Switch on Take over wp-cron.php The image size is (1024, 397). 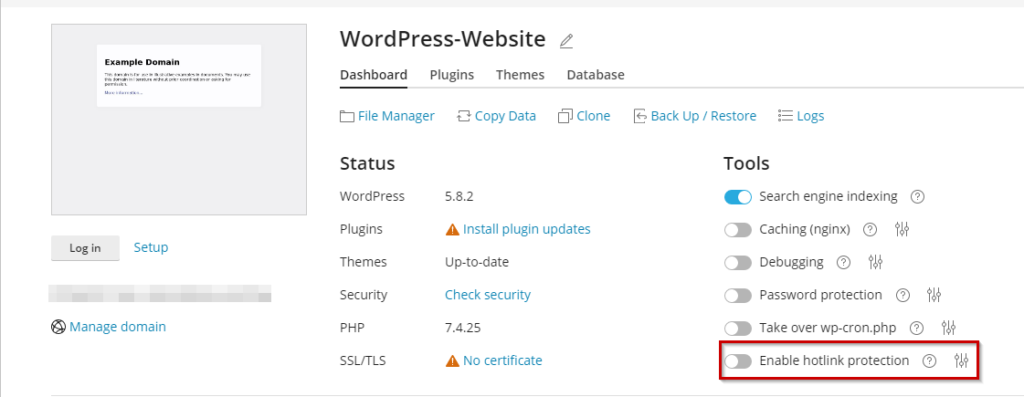pyautogui.click(x=738, y=328)
